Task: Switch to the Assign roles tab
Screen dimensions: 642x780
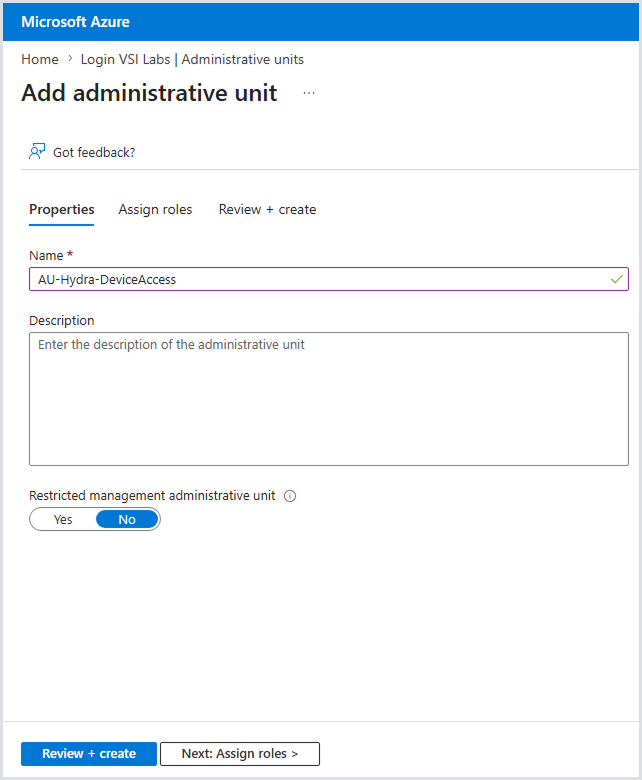Action: [155, 209]
